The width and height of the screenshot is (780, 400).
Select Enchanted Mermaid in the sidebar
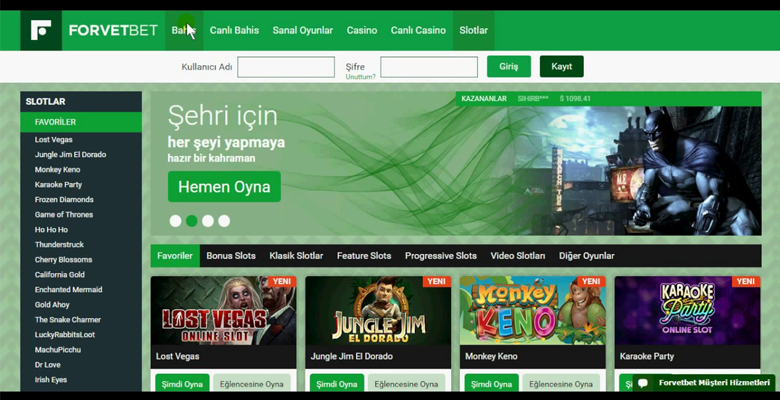pyautogui.click(x=68, y=290)
